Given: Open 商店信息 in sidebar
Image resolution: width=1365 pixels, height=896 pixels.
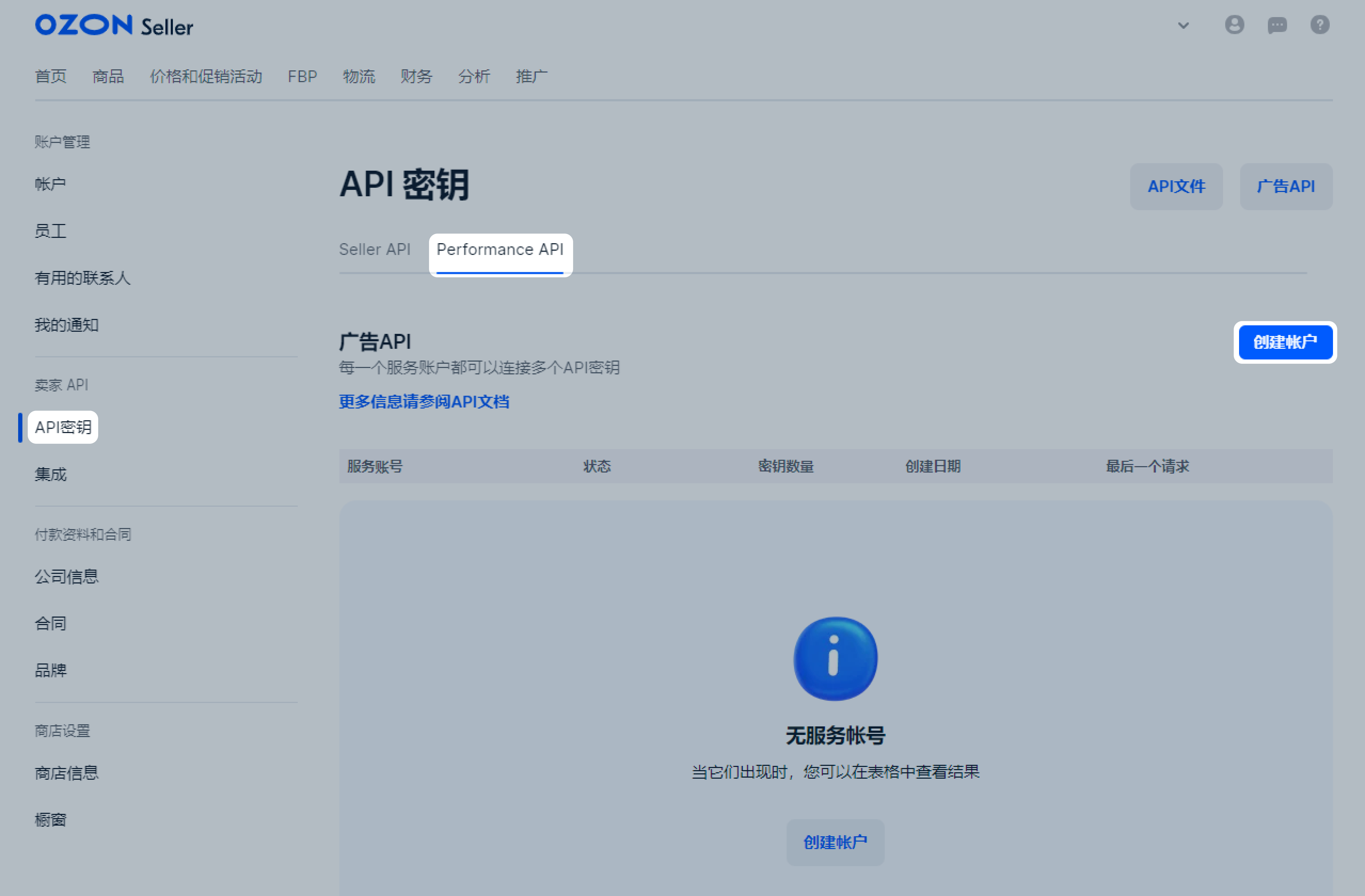Looking at the screenshot, I should tap(66, 773).
